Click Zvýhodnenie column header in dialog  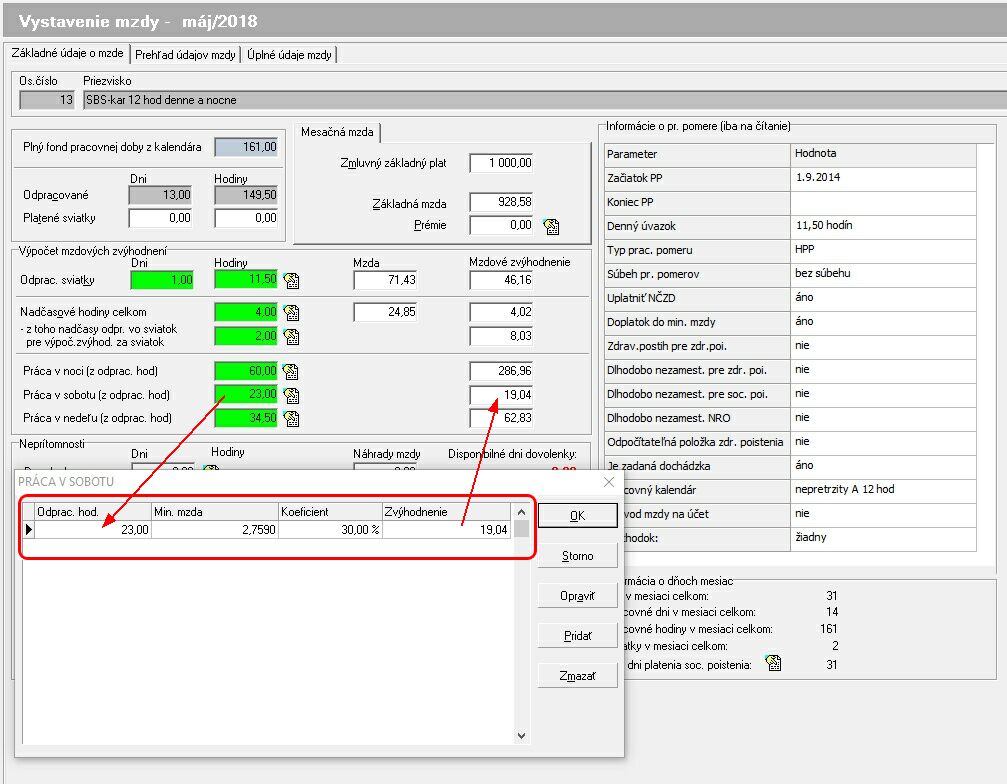(446, 512)
